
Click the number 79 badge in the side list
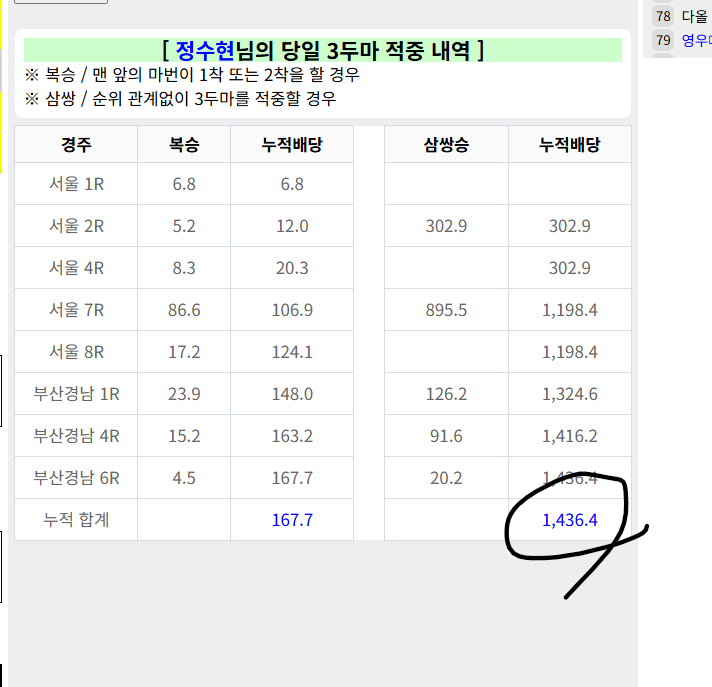click(663, 40)
